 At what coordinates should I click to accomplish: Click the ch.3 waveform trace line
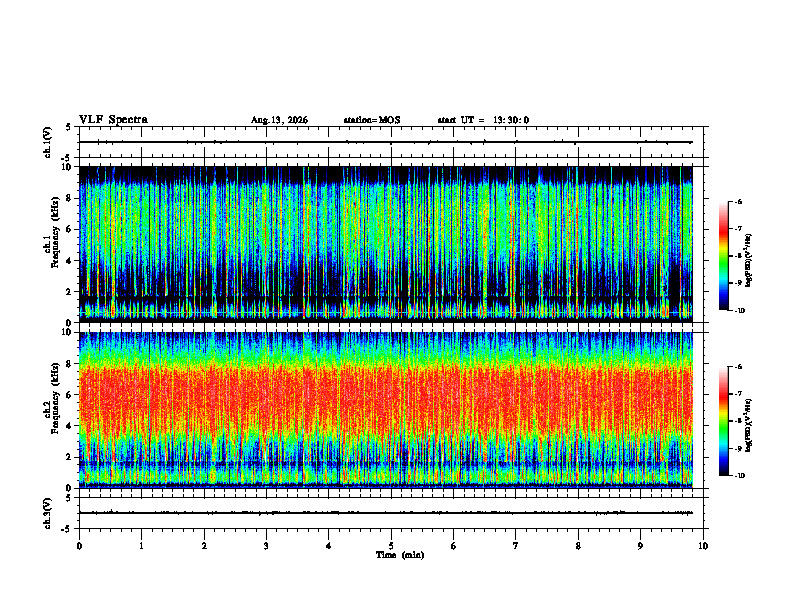(385, 513)
